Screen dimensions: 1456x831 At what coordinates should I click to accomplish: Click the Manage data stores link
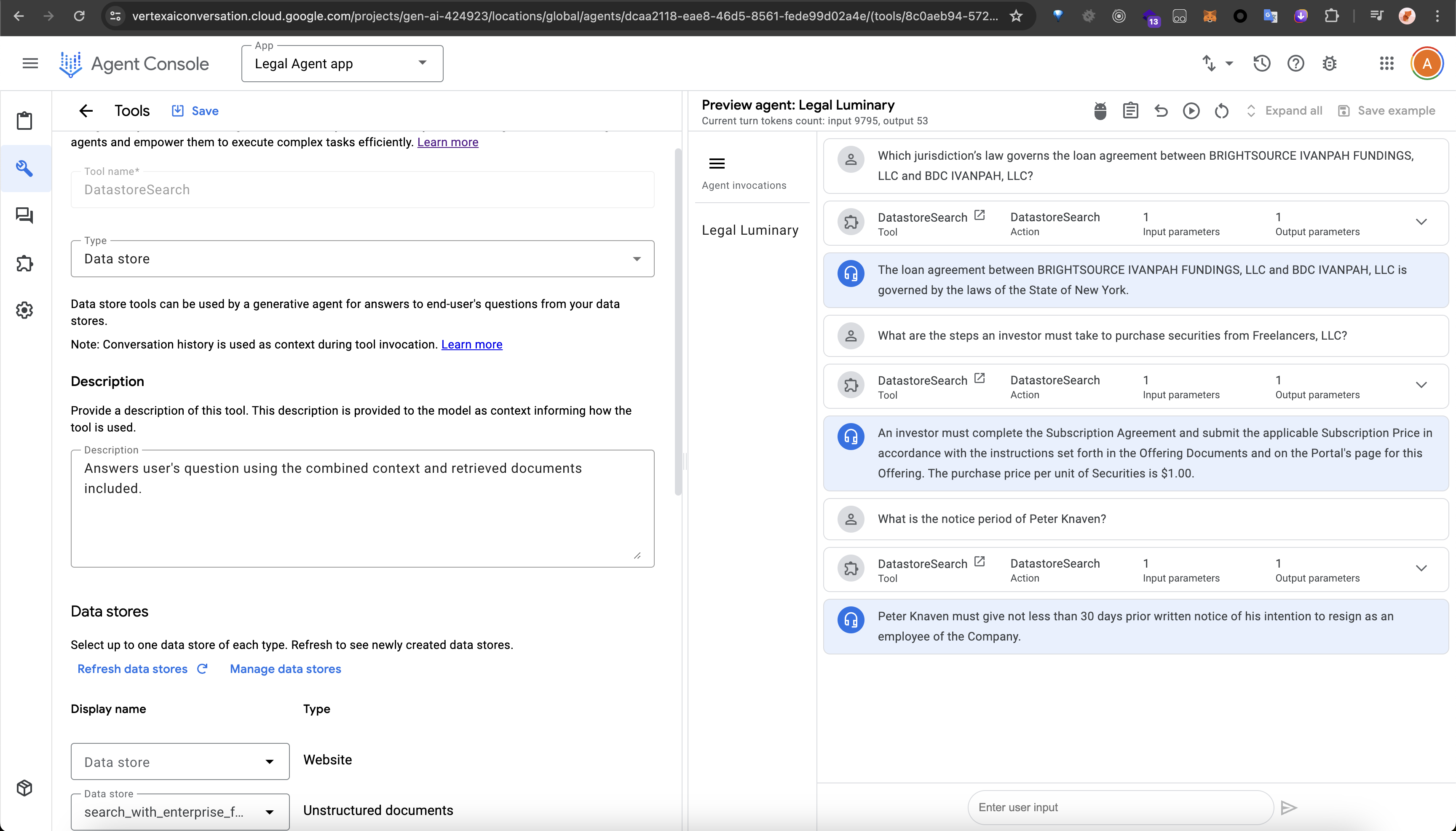285,669
